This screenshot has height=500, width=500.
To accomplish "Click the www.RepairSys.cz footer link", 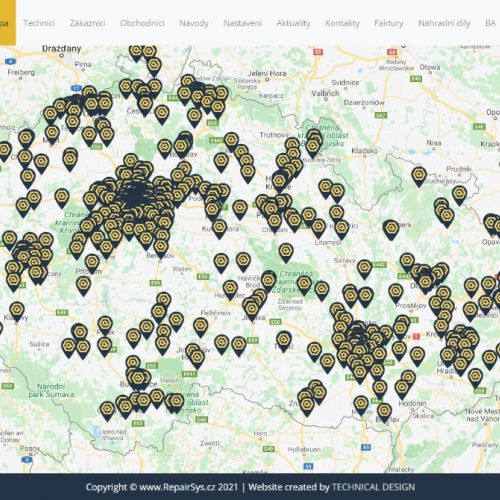I will (189, 487).
